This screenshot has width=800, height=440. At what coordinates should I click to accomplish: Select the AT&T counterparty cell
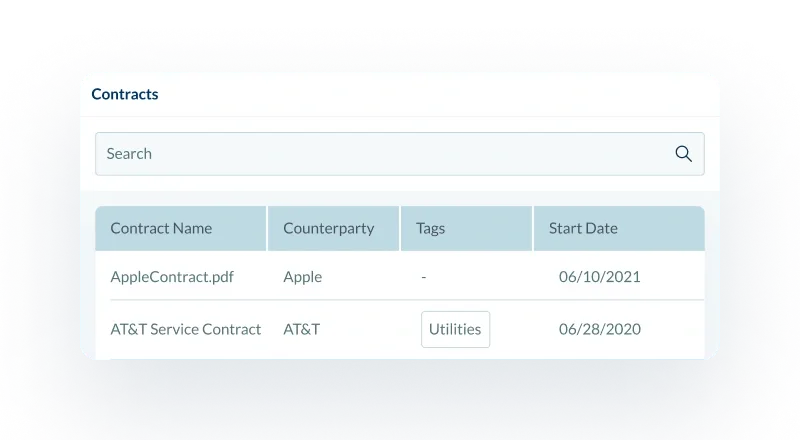(x=302, y=329)
